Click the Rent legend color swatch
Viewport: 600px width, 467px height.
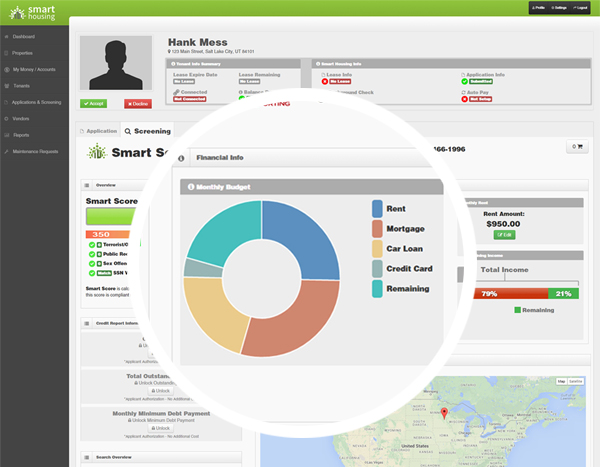377,209
